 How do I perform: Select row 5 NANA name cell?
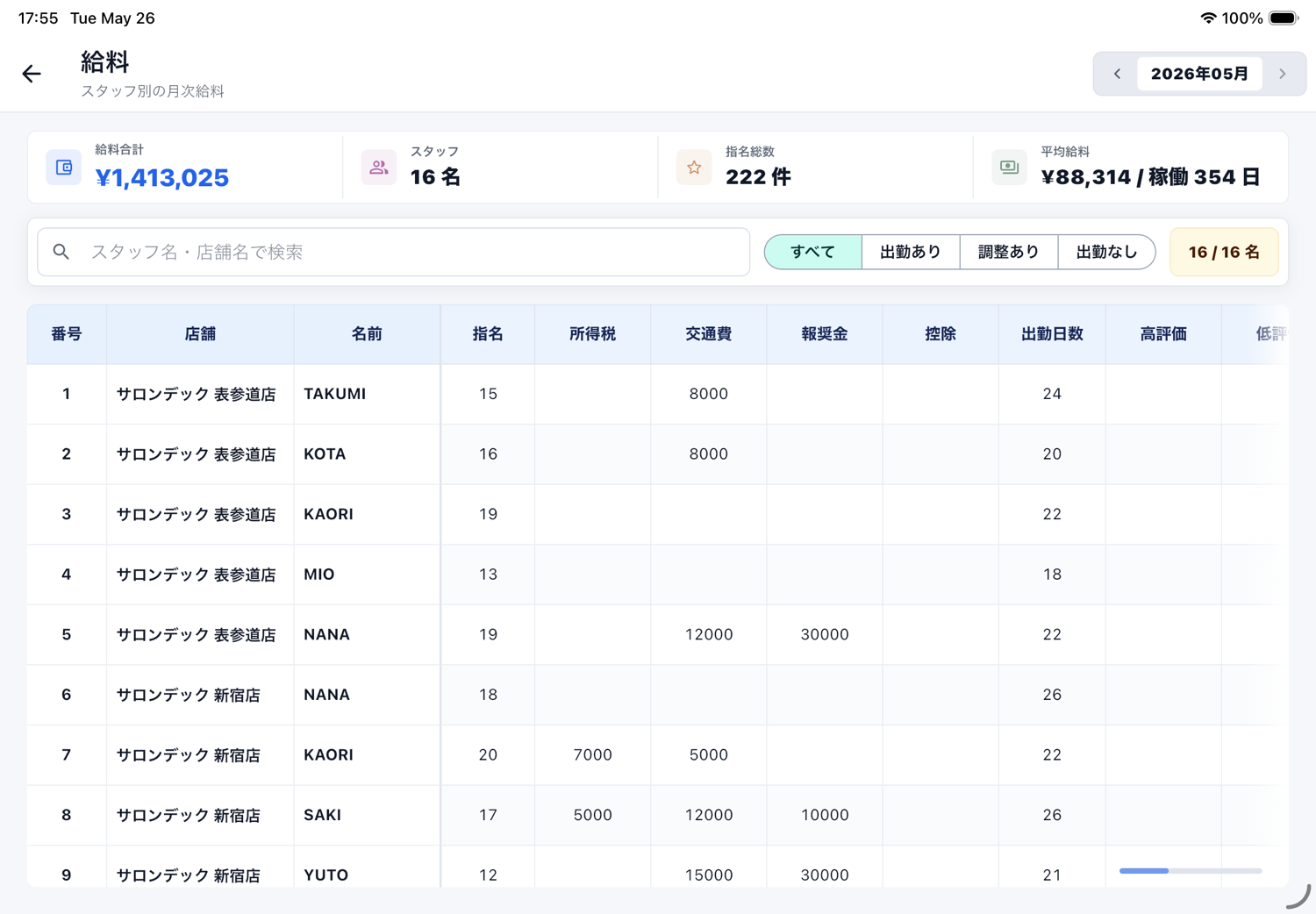pos(367,634)
